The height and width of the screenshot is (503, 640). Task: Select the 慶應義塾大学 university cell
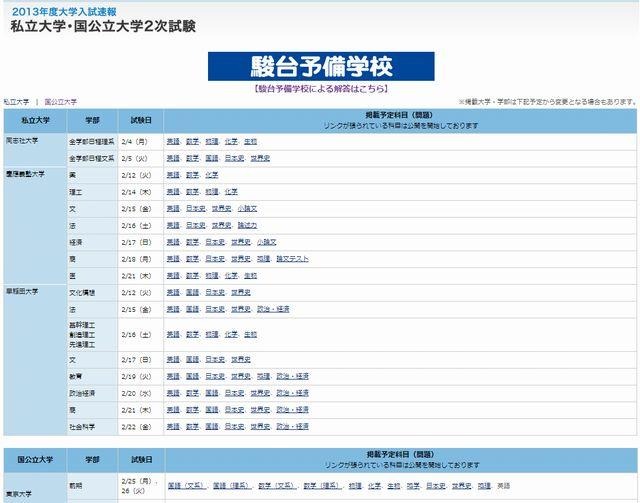click(35, 225)
